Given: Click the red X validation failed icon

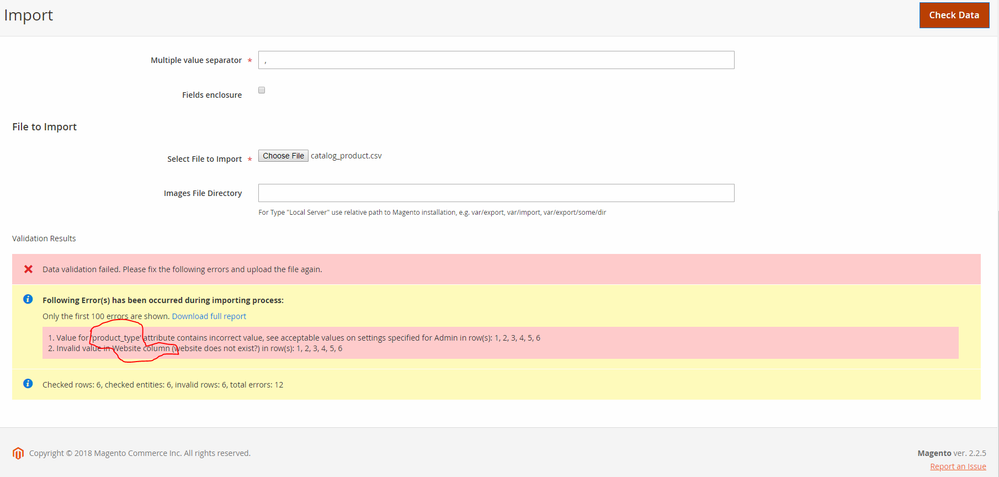Looking at the screenshot, I should pos(28,269).
